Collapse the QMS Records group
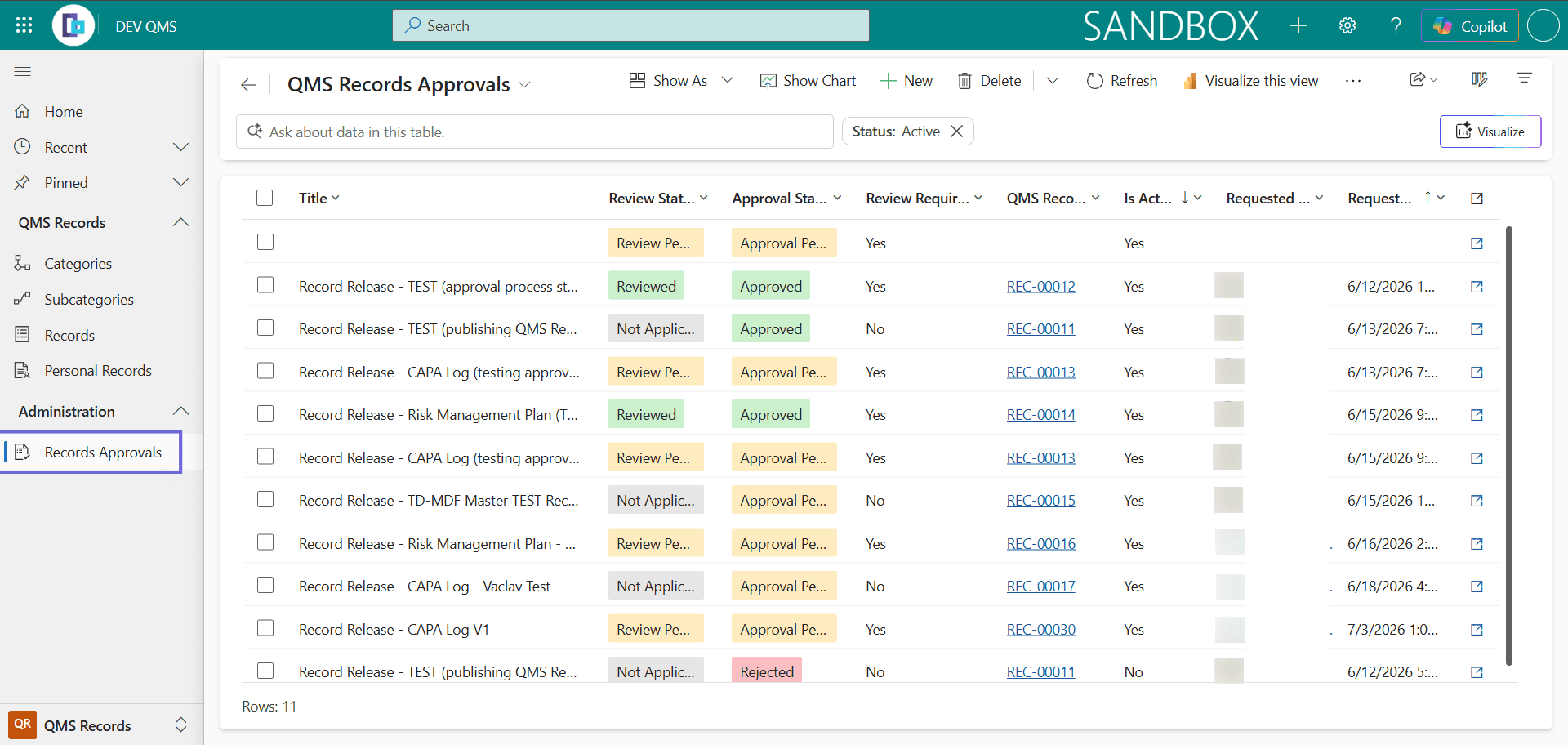 point(181,222)
